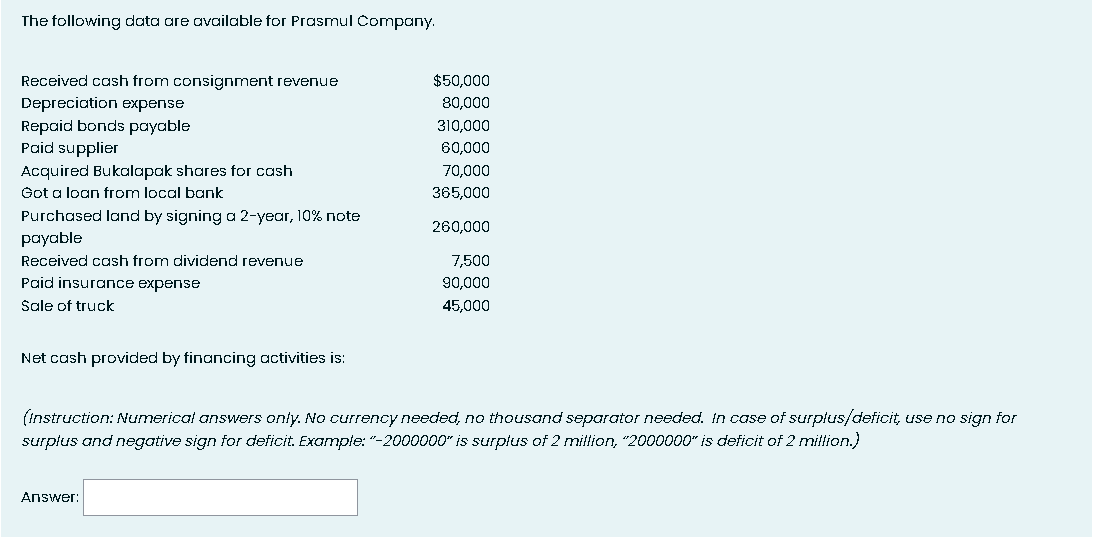Click the 90,000 insurance amount
1094x537 pixels.
pyautogui.click(x=466, y=283)
